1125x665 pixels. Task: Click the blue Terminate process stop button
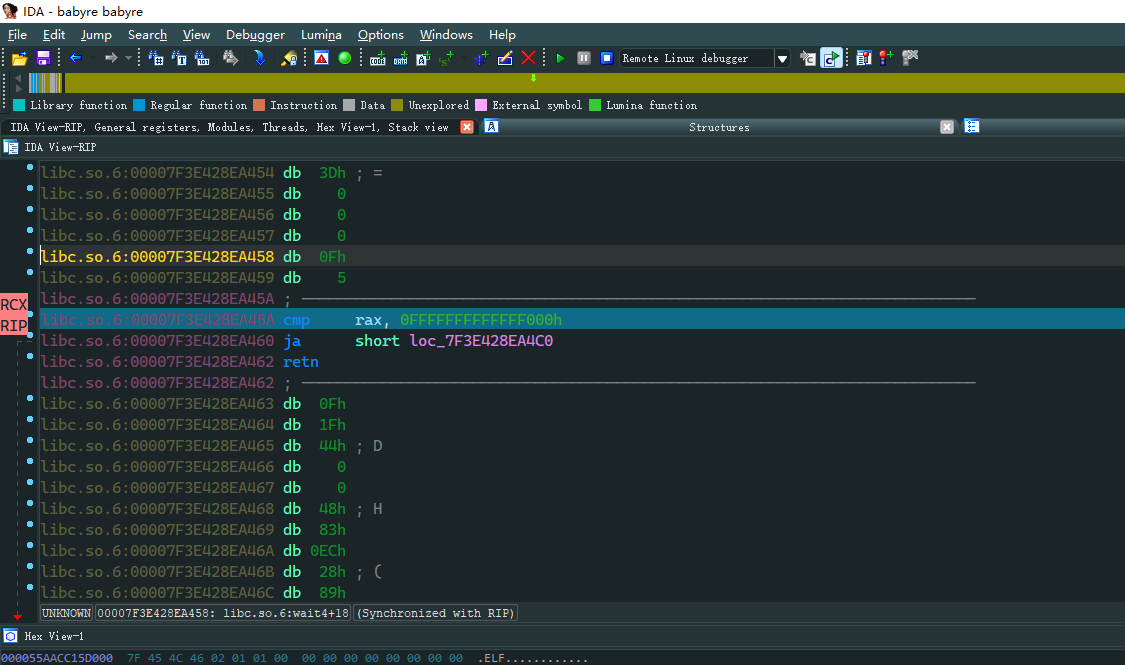point(606,58)
